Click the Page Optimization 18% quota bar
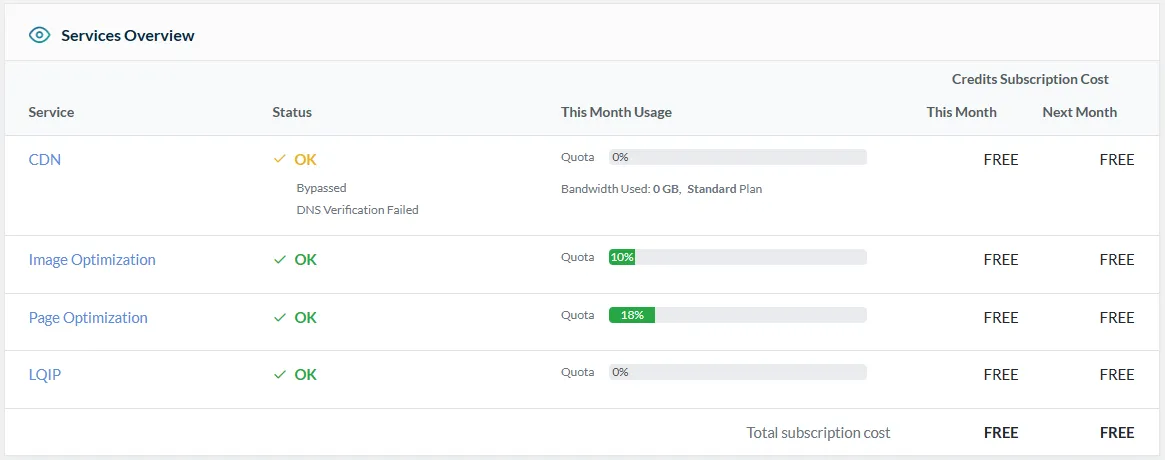 click(x=737, y=315)
